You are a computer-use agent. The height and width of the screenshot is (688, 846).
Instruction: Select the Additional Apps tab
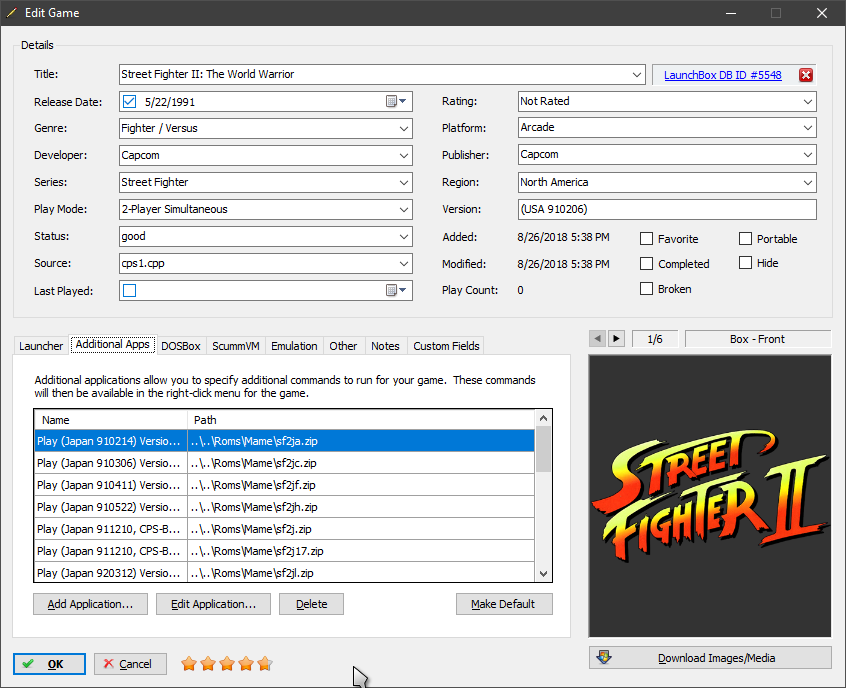pos(112,344)
